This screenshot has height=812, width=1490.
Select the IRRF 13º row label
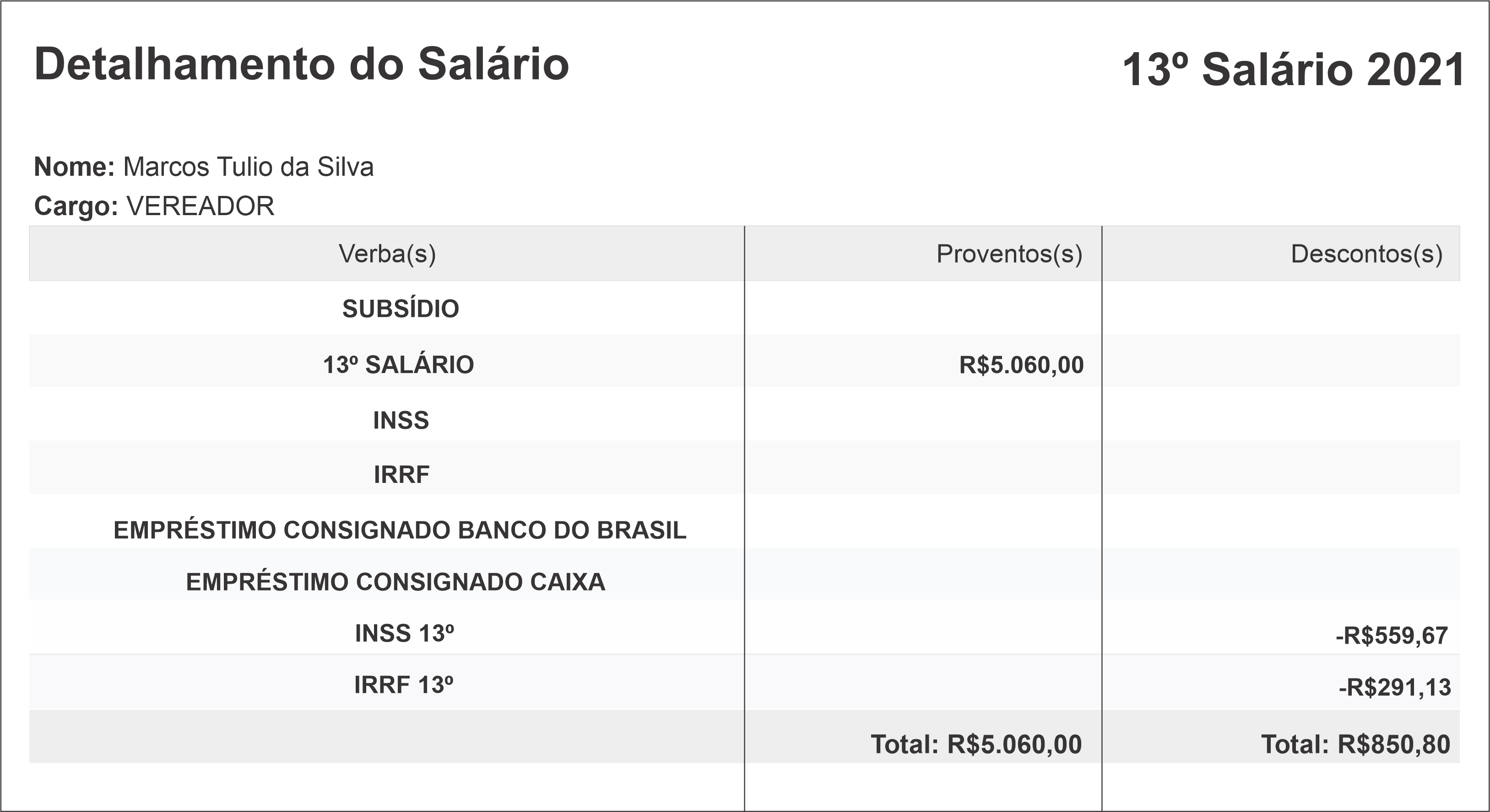click(x=404, y=685)
